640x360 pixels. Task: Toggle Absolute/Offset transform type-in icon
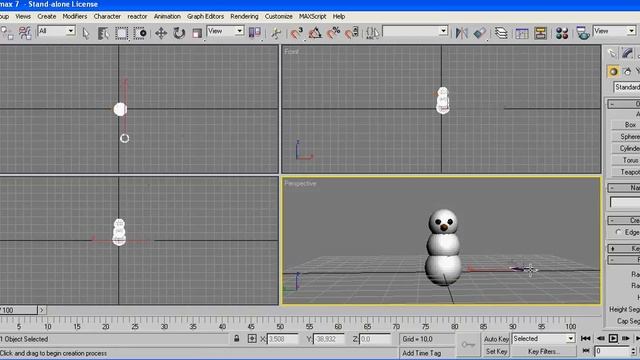[252, 338]
